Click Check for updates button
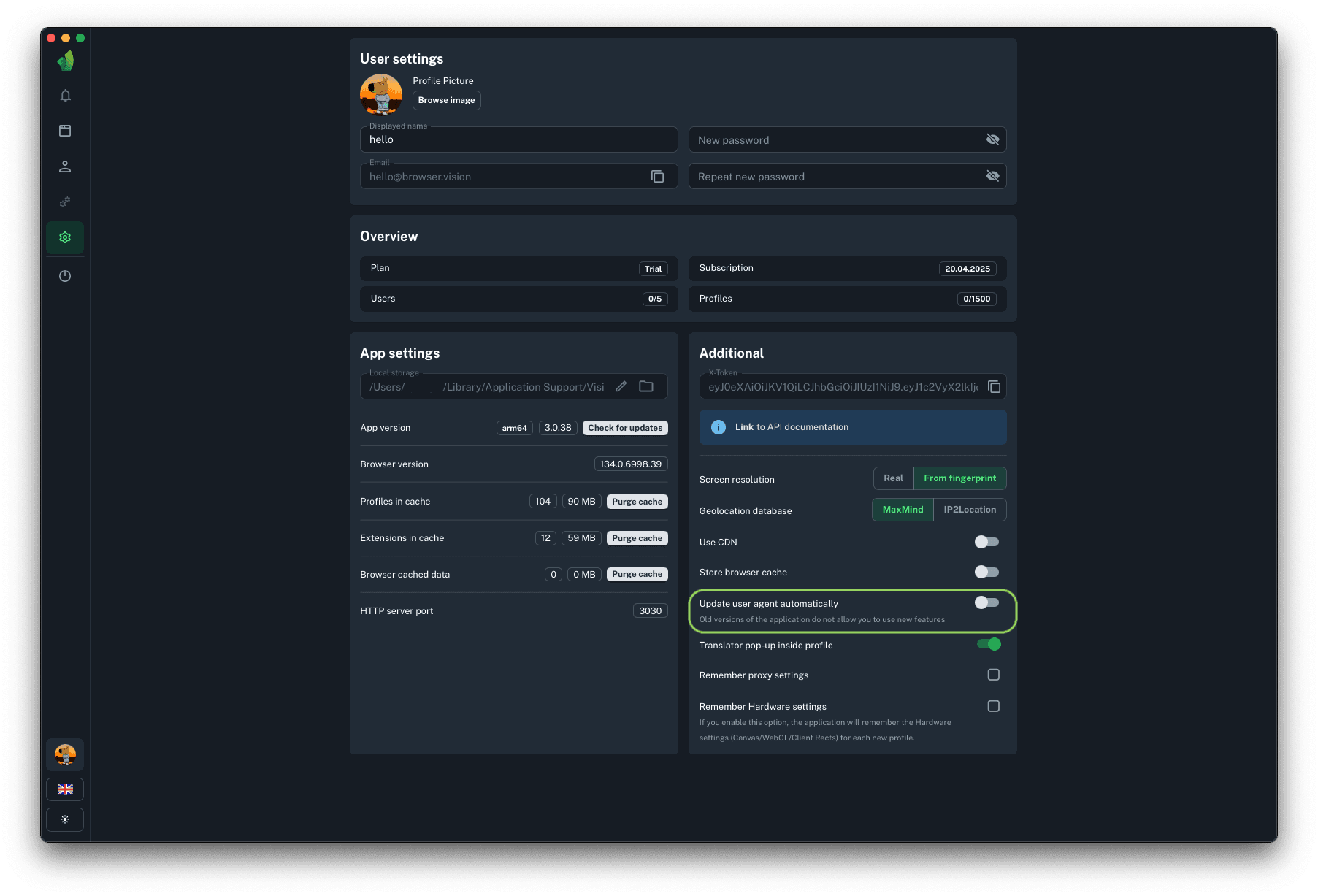Image resolution: width=1318 pixels, height=896 pixels. (625, 428)
